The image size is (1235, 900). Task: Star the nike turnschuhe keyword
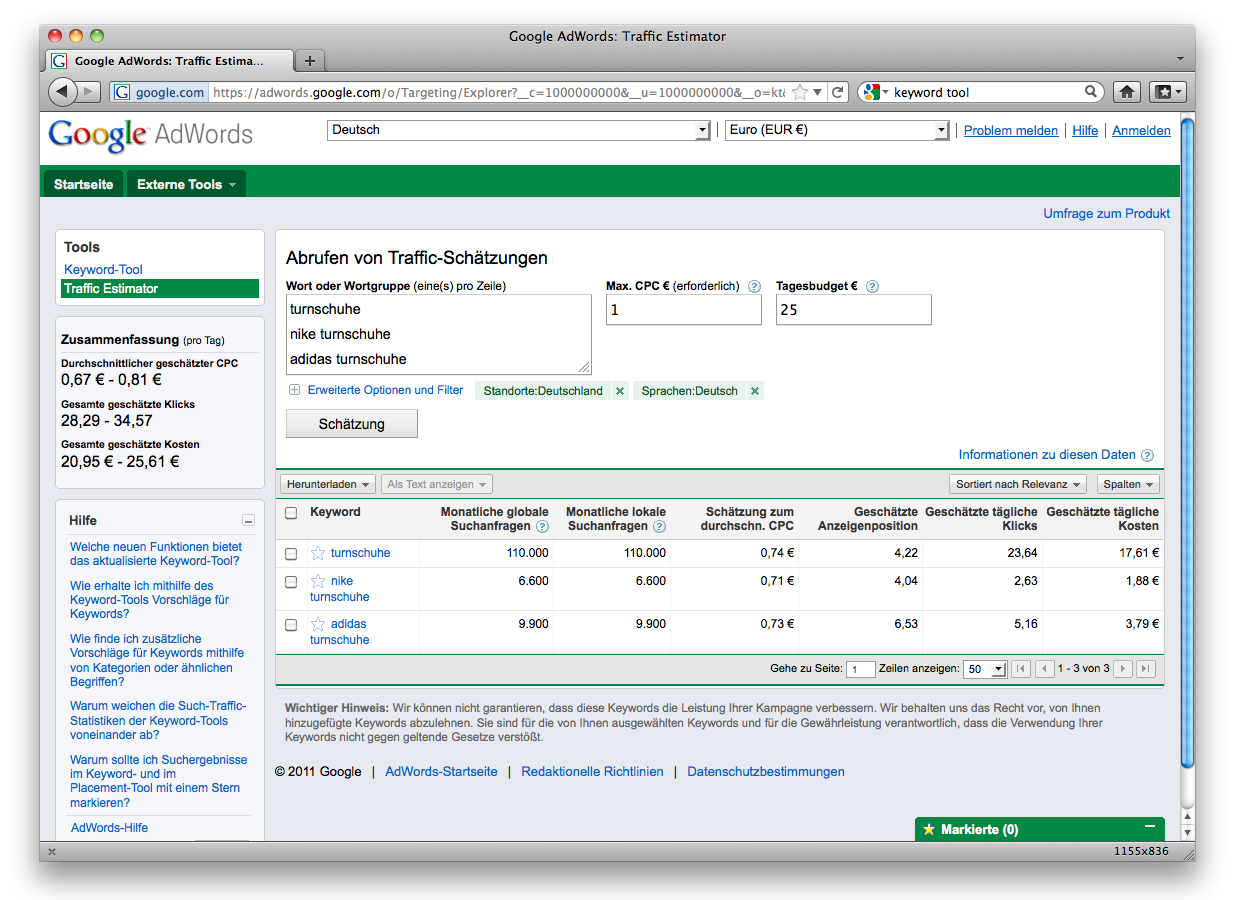point(318,581)
